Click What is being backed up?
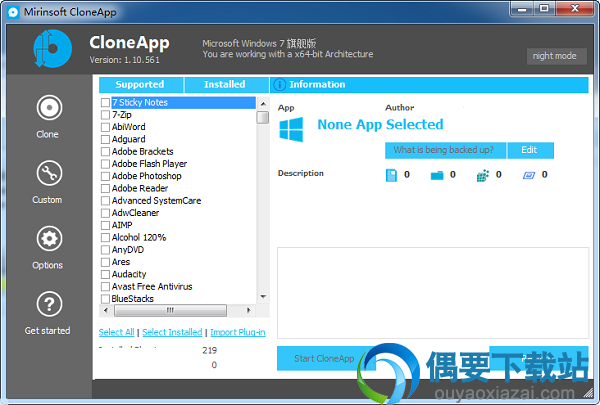The height and width of the screenshot is (405, 600). (445, 150)
